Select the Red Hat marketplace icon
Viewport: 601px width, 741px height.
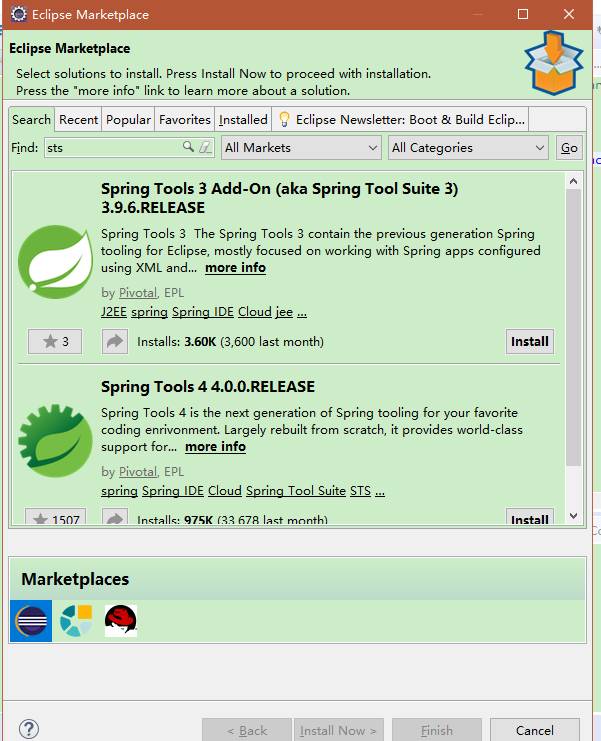pos(121,621)
